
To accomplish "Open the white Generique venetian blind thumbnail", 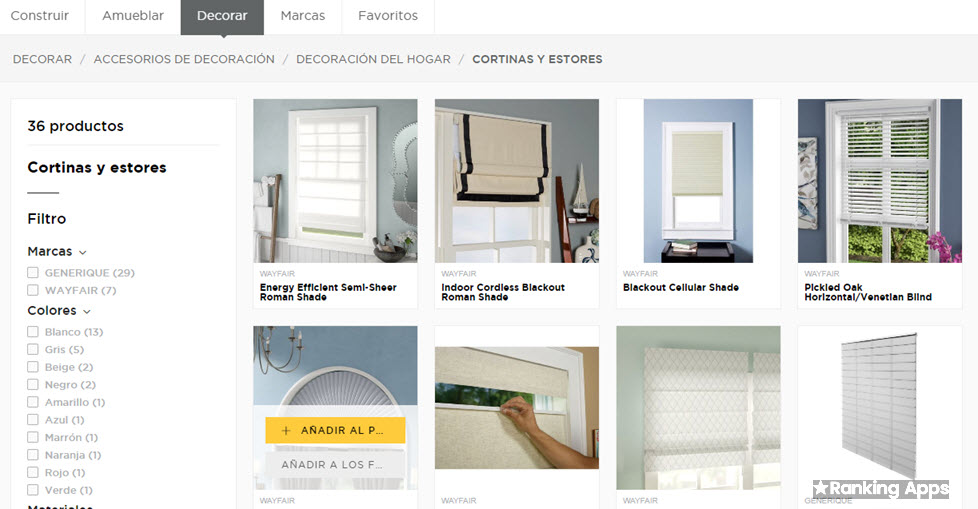I will (x=880, y=408).
